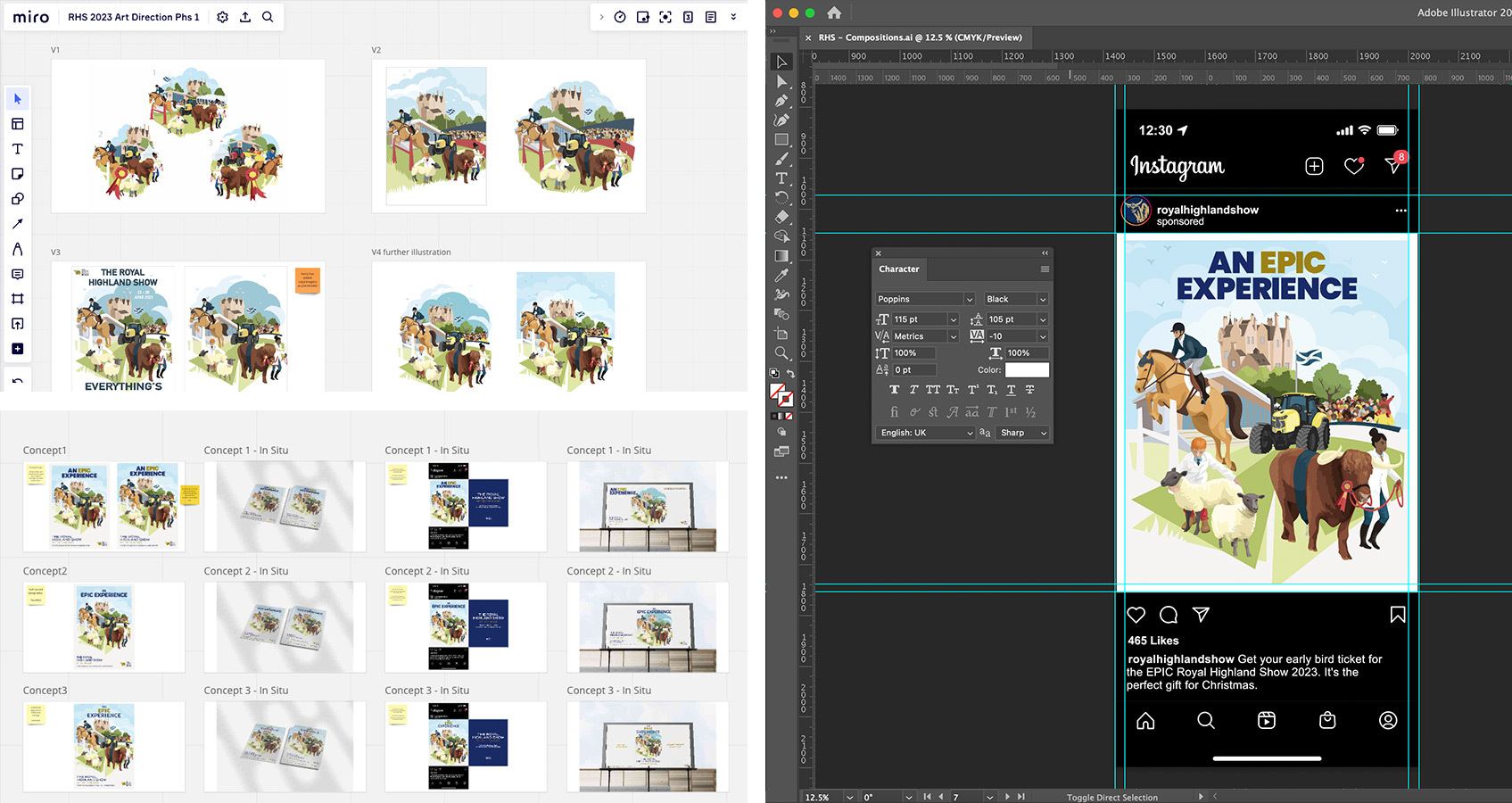Viewport: 1512px width, 803px height.
Task: Select the Direct Selection tool in Illustrator
Action: coord(781,81)
